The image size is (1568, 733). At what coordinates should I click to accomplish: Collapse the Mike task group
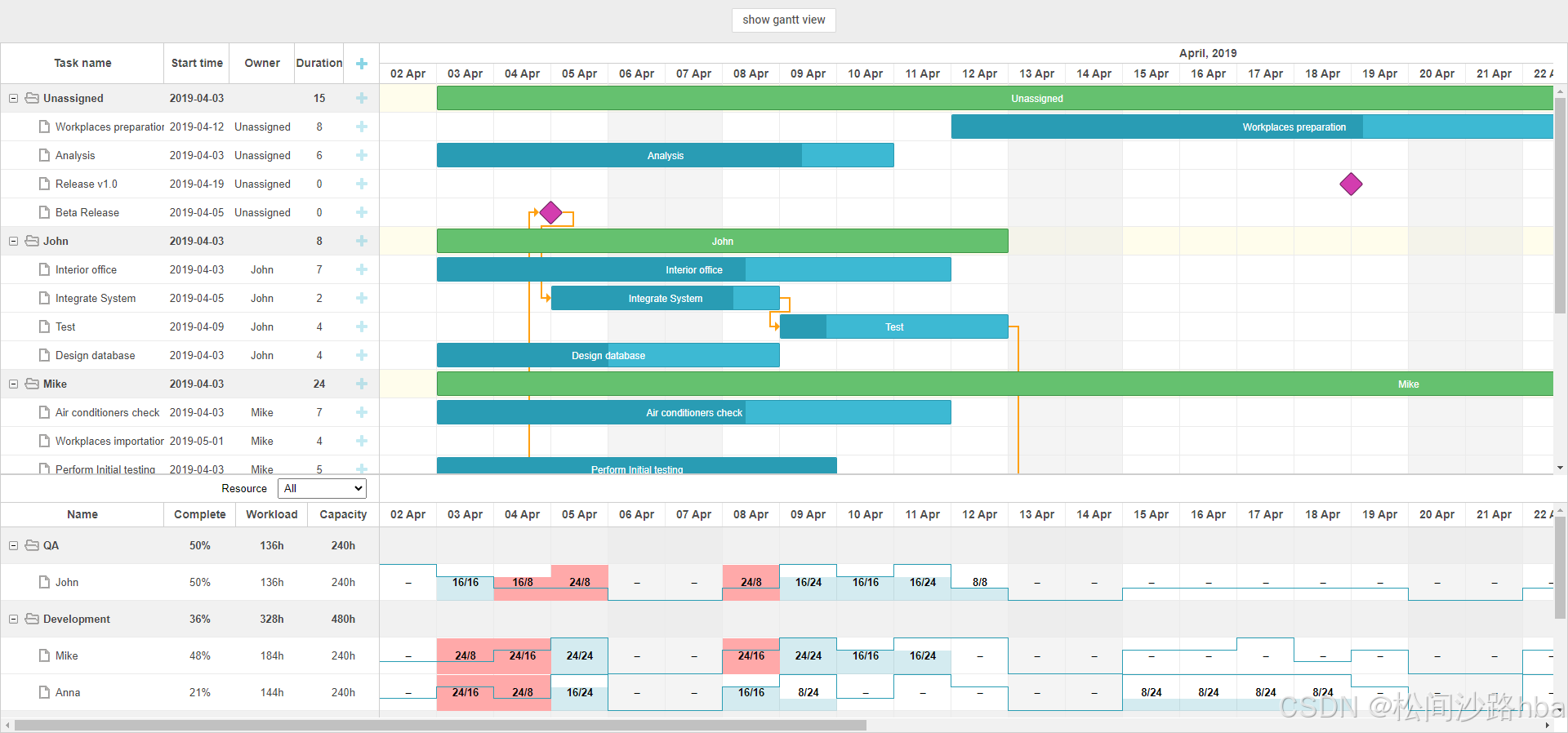pos(13,384)
